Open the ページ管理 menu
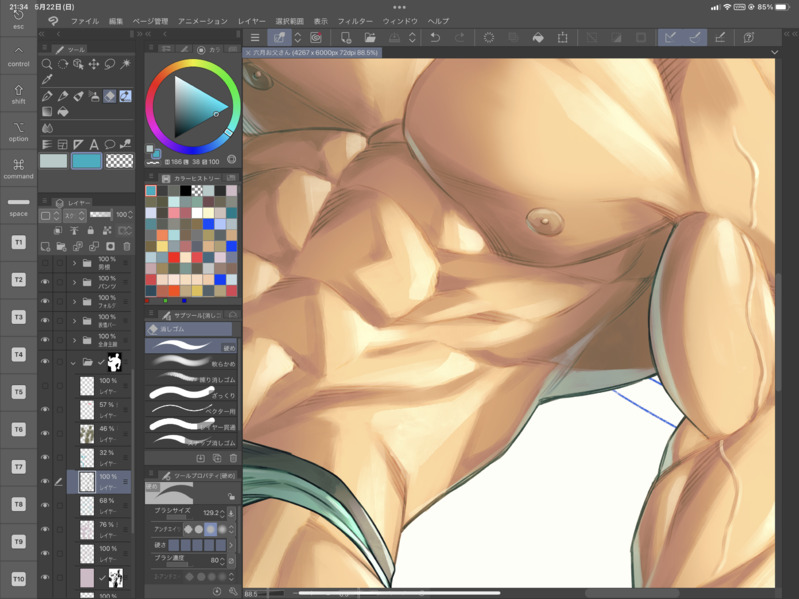 pos(150,21)
